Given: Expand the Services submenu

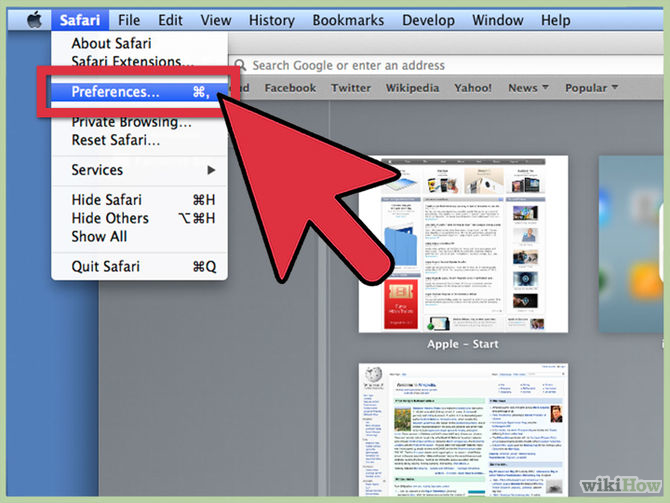Looking at the screenshot, I should coord(139,170).
